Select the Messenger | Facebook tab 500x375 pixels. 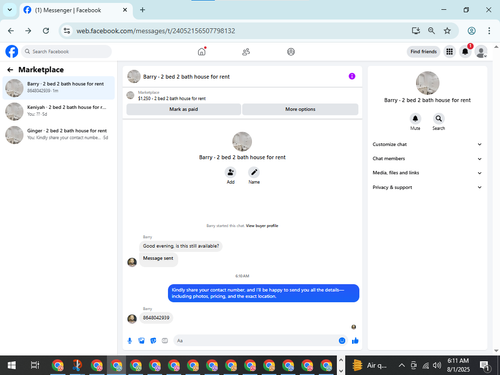pos(76,10)
